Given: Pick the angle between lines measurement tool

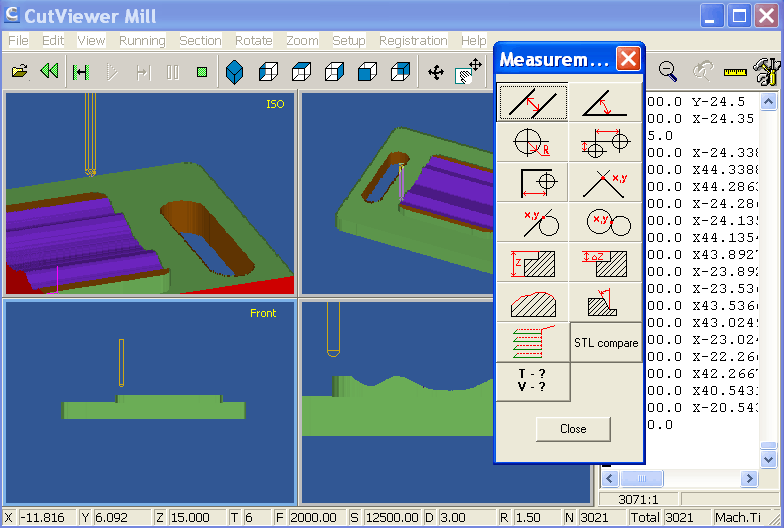Looking at the screenshot, I should (x=605, y=102).
